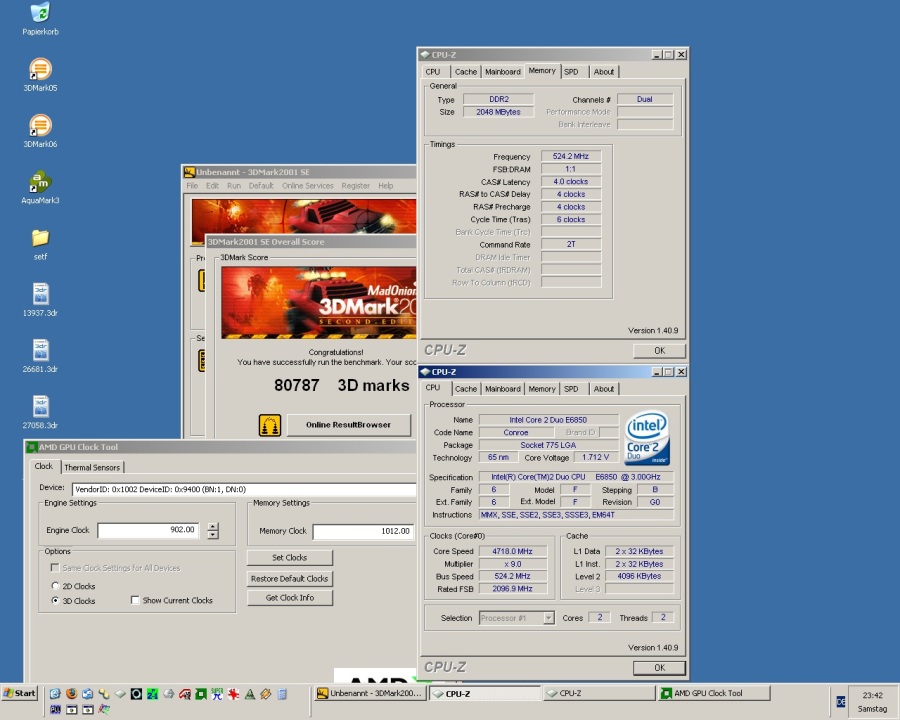
Task: Select the 13937.3dr file icon
Action: point(41,293)
